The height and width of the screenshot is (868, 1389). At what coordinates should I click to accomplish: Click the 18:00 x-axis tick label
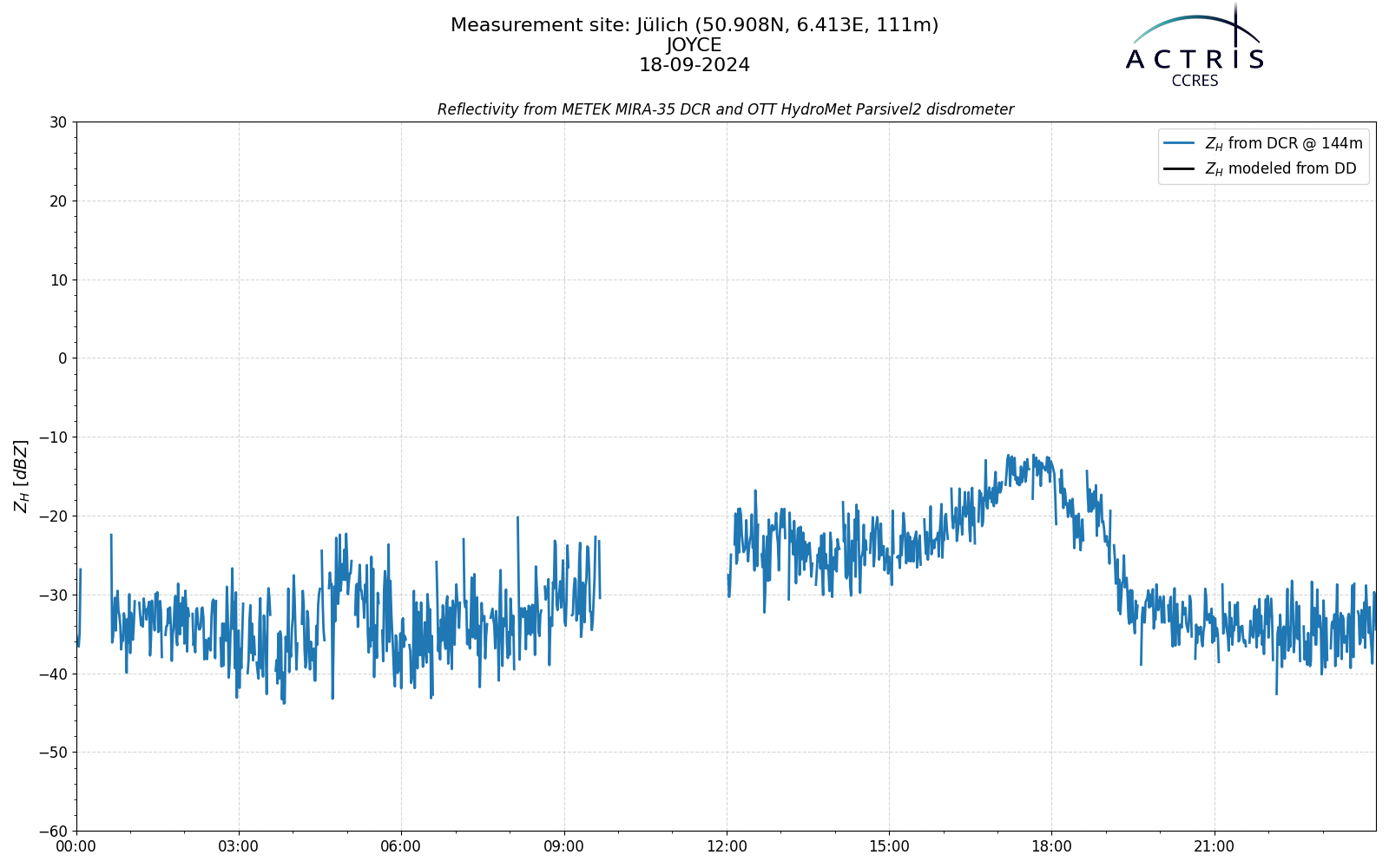click(x=1051, y=846)
